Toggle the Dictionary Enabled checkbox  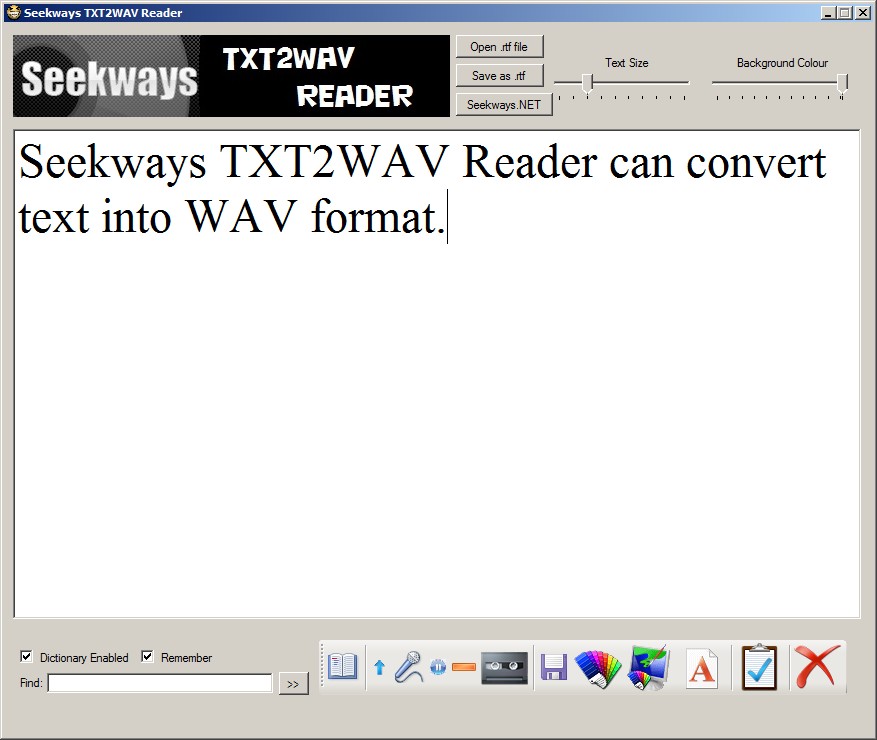coord(26,656)
